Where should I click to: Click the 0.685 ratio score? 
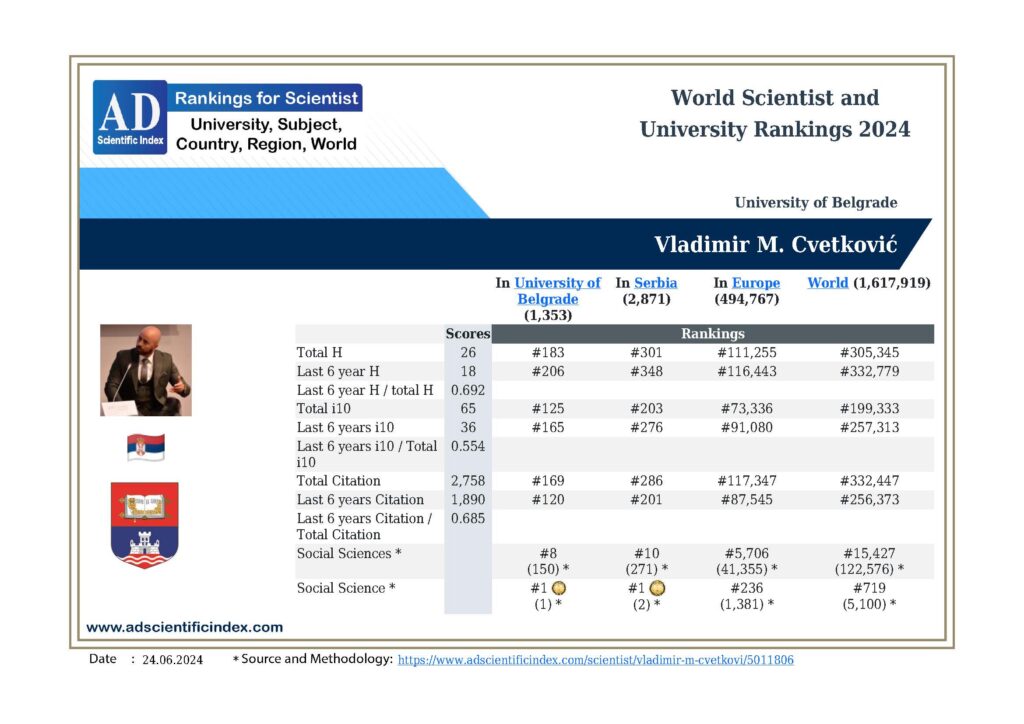468,519
